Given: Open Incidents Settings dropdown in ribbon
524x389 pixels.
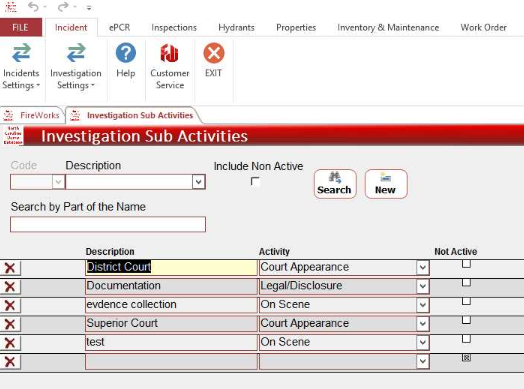Looking at the screenshot, I should click(21, 67).
